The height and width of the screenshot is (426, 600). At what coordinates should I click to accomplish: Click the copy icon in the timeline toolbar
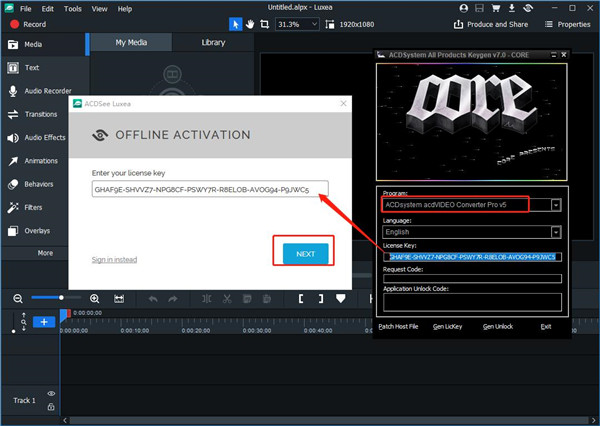(247, 299)
